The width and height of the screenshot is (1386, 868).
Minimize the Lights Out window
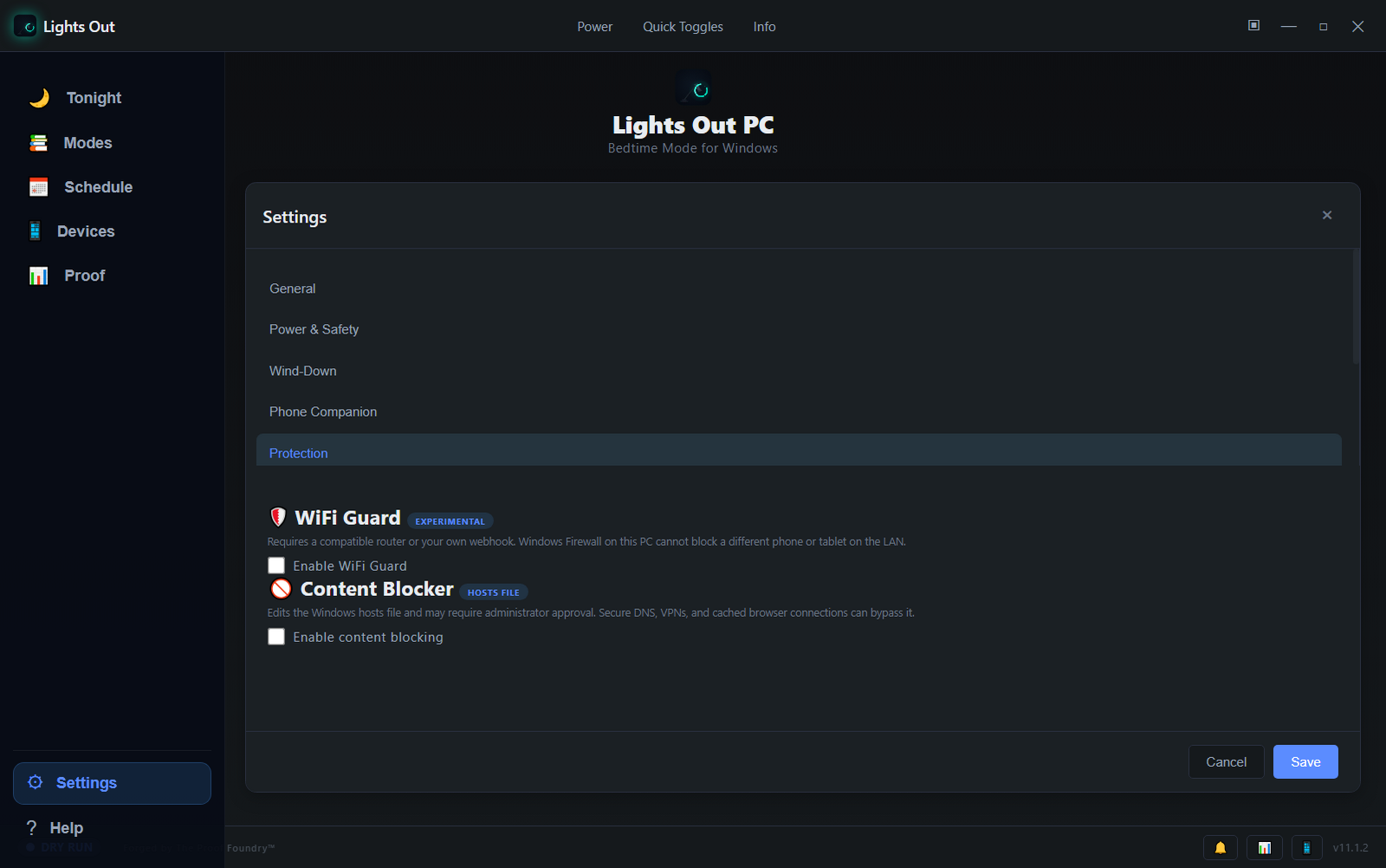[1289, 27]
